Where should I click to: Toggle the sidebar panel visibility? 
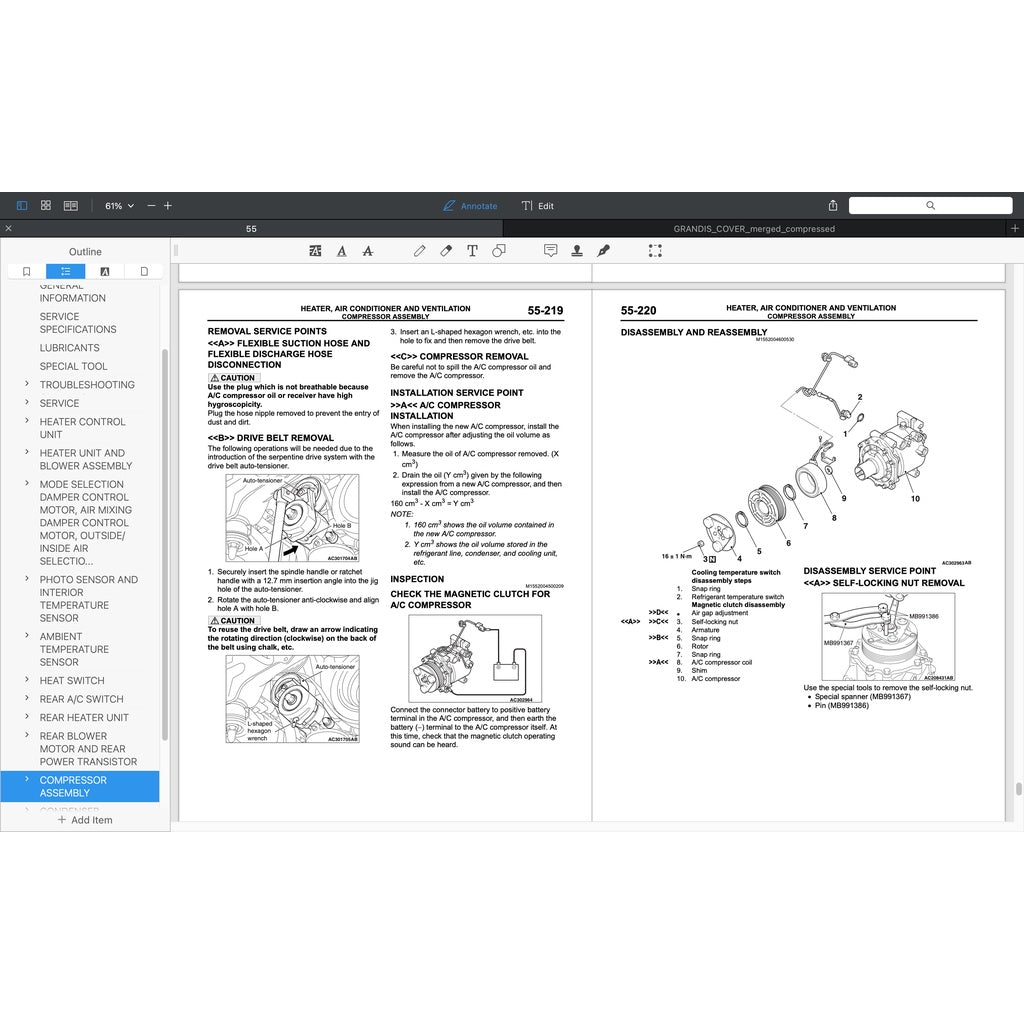click(x=22, y=206)
